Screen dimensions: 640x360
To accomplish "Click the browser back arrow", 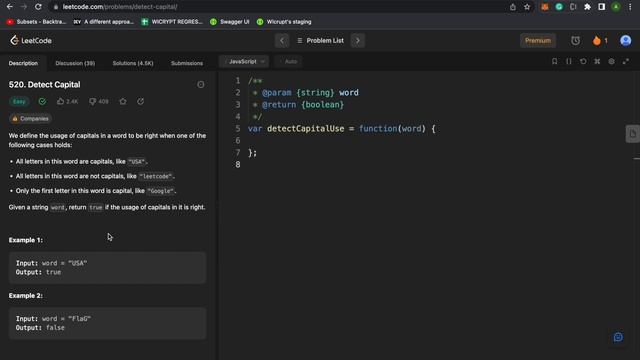I will pos(9,7).
